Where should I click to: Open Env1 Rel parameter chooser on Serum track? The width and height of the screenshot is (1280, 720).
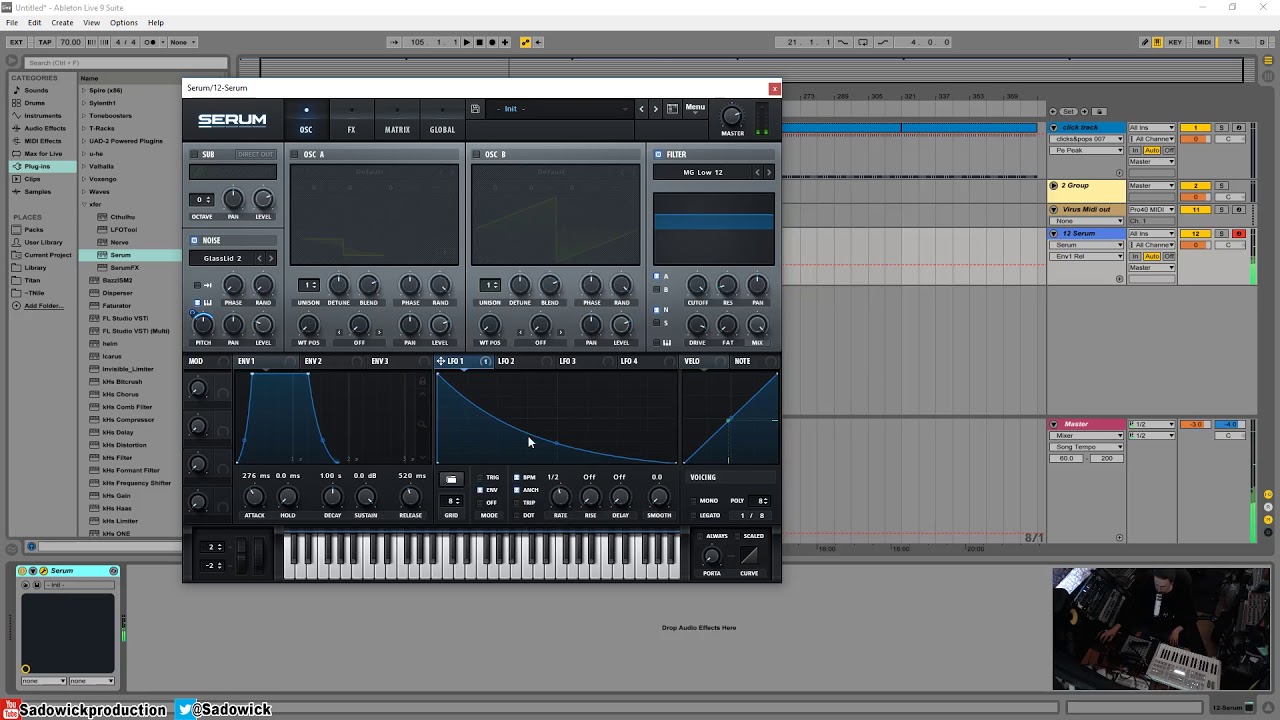1086,256
